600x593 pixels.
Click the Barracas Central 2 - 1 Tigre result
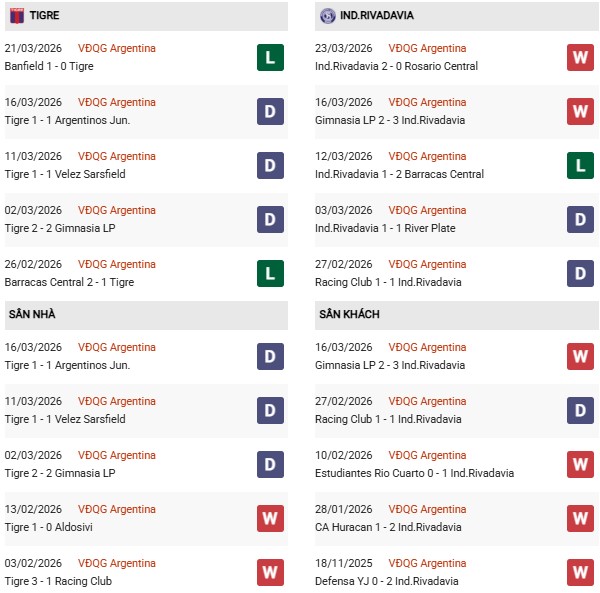(69, 282)
